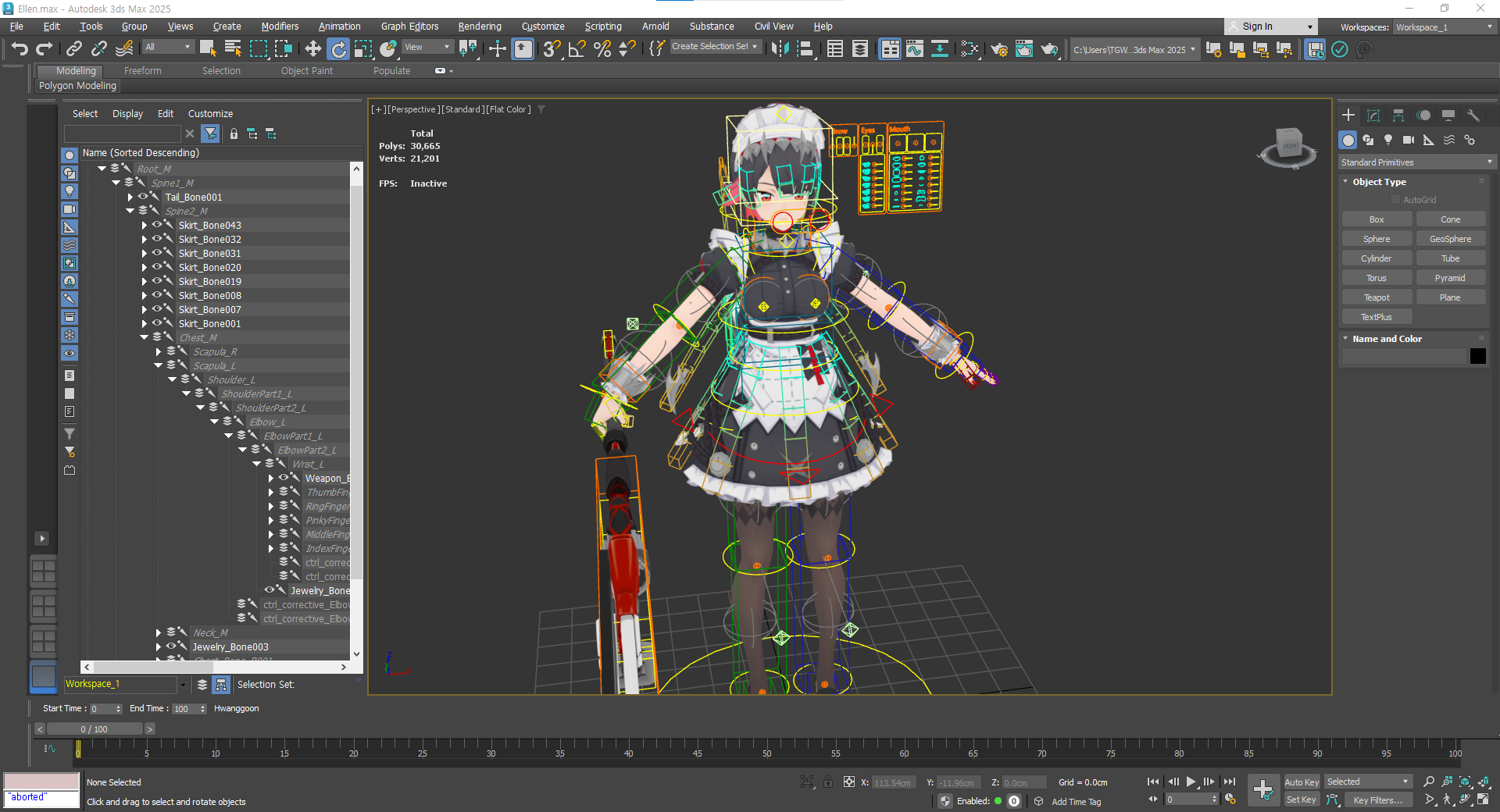This screenshot has width=1500, height=812.
Task: Open the Modify tab in command panel
Action: click(1373, 115)
